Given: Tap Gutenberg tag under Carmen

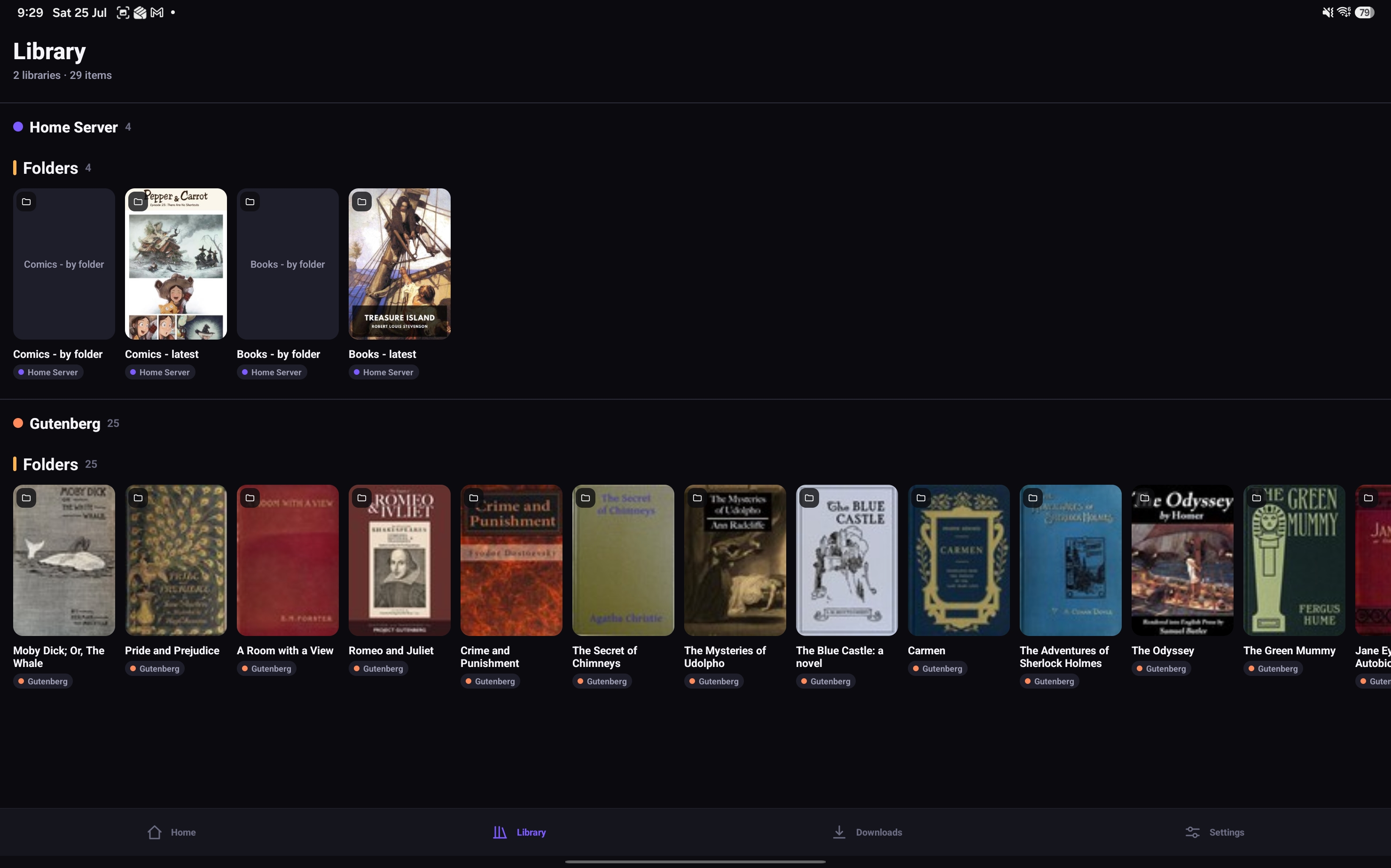Looking at the screenshot, I should click(938, 668).
